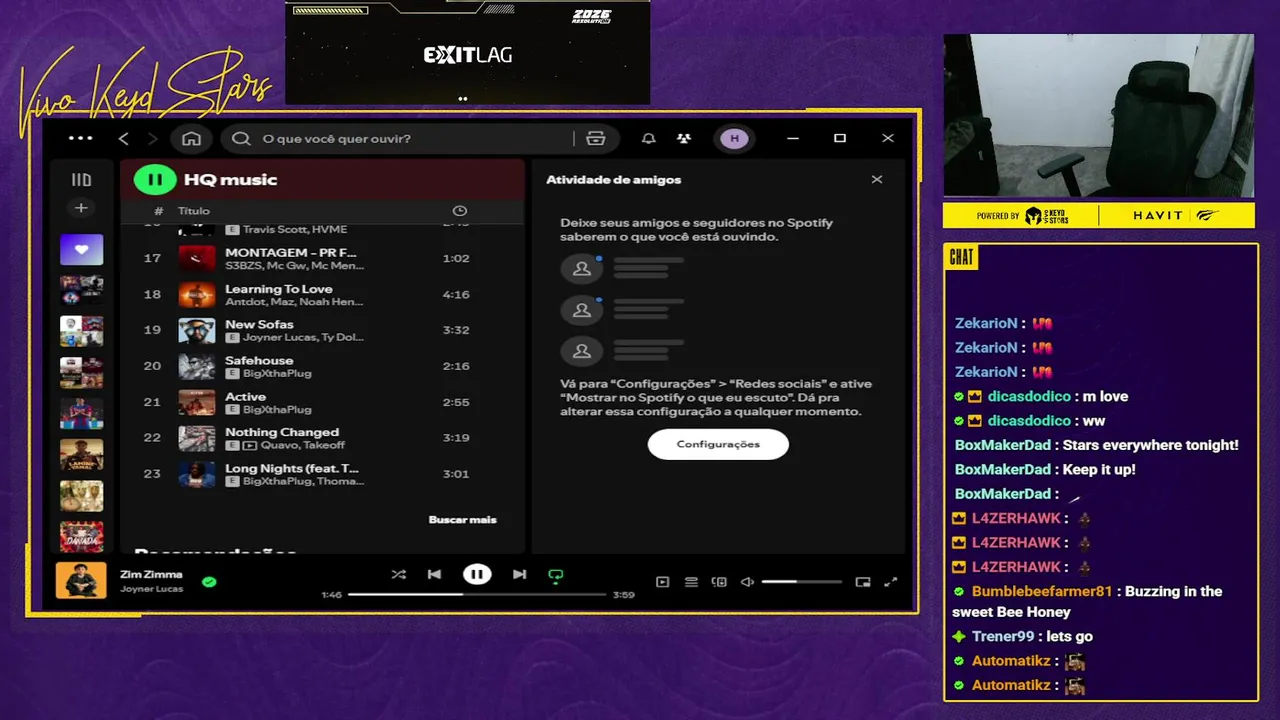Click the Configurações button
1280x720 pixels.
[x=718, y=444]
